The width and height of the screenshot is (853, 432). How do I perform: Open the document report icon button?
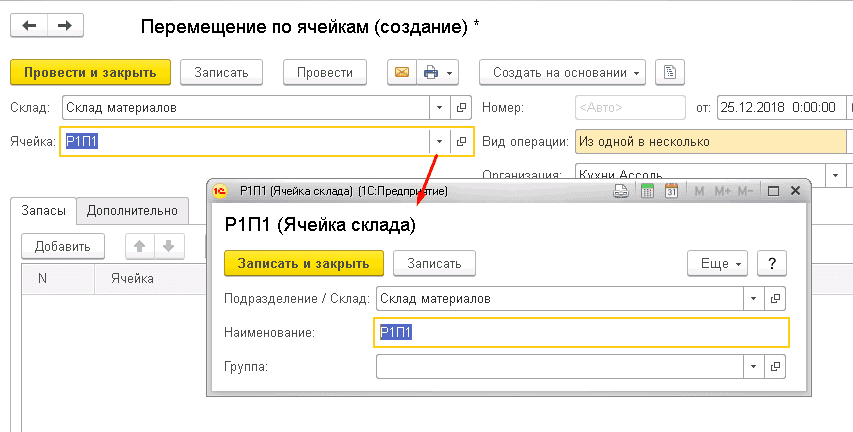[x=670, y=72]
